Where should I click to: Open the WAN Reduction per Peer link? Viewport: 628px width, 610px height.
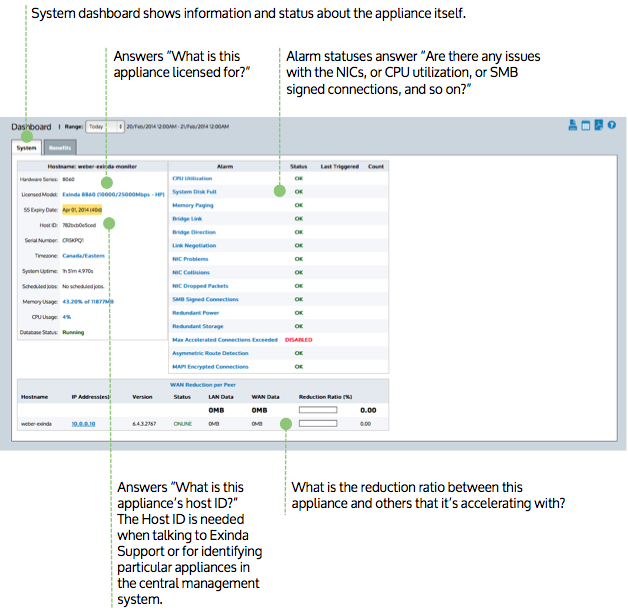(203, 385)
